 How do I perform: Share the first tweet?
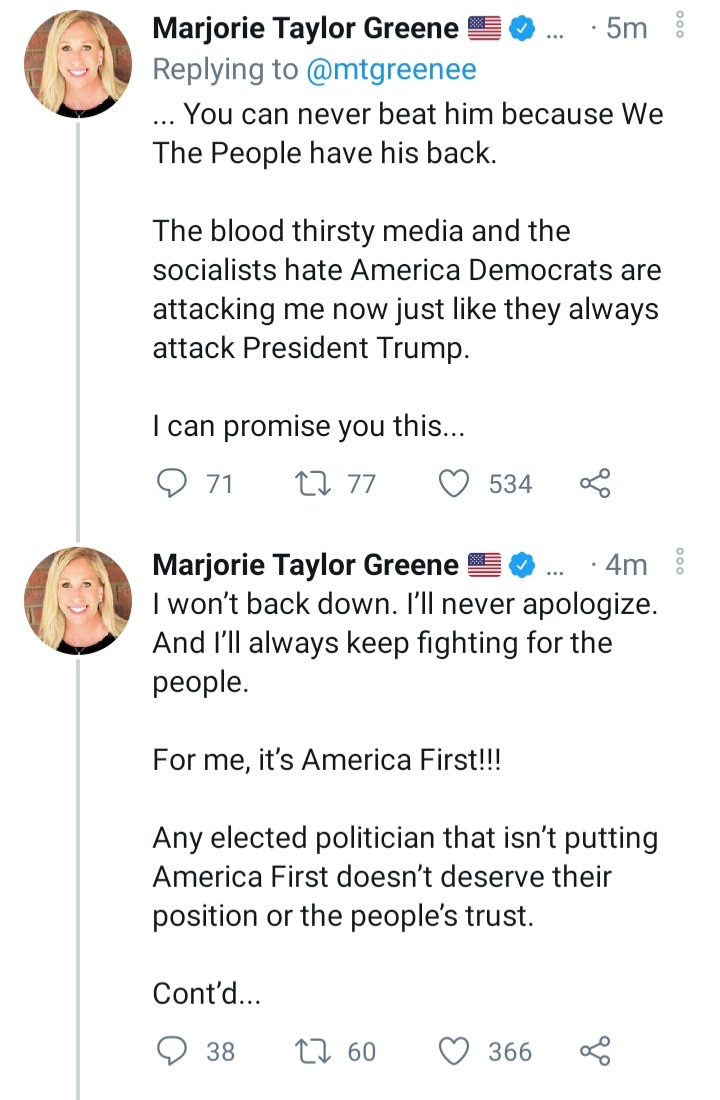(x=594, y=484)
